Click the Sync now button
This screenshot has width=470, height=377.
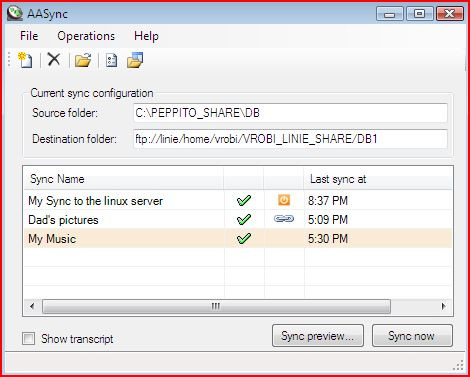click(412, 336)
